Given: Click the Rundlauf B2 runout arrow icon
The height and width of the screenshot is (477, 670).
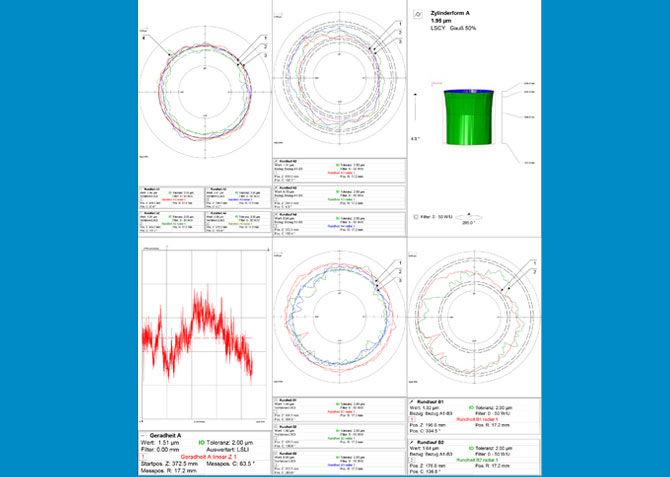Looking at the screenshot, I should point(414,440).
